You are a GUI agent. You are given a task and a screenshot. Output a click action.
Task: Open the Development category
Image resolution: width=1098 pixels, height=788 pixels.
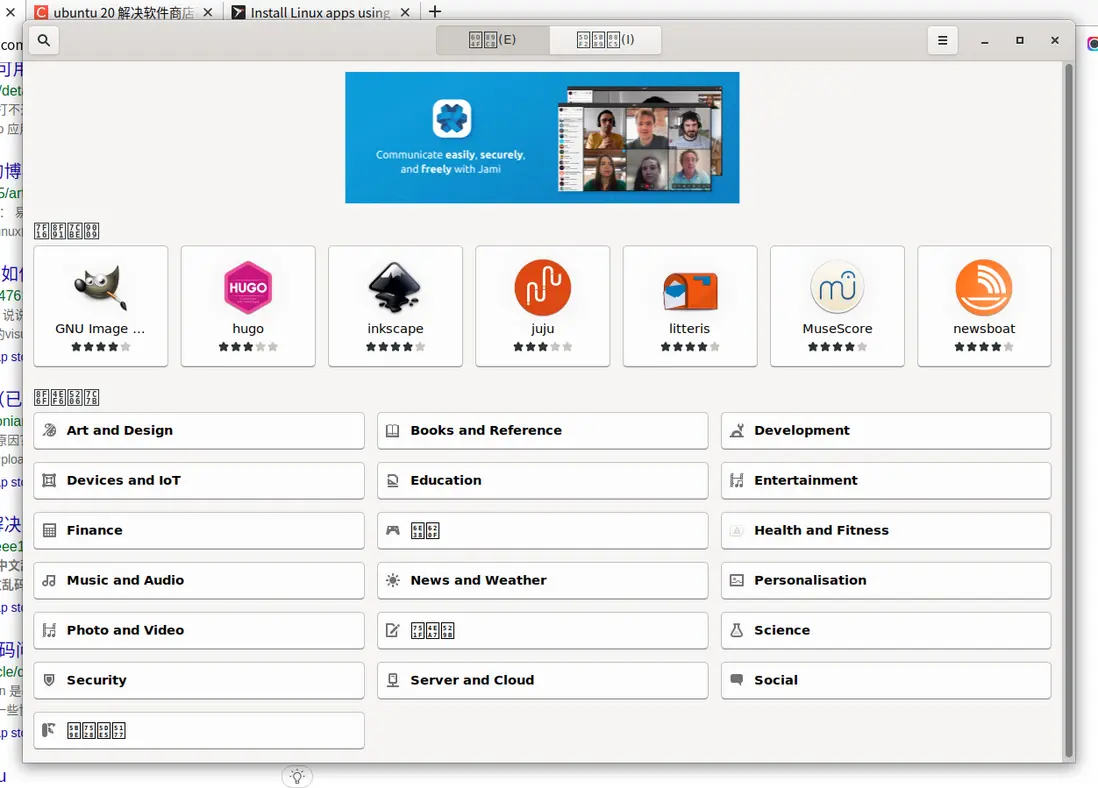pyautogui.click(x=886, y=431)
